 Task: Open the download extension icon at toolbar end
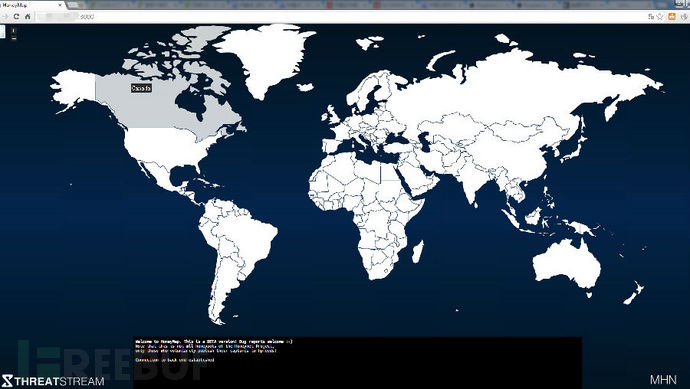click(x=683, y=16)
